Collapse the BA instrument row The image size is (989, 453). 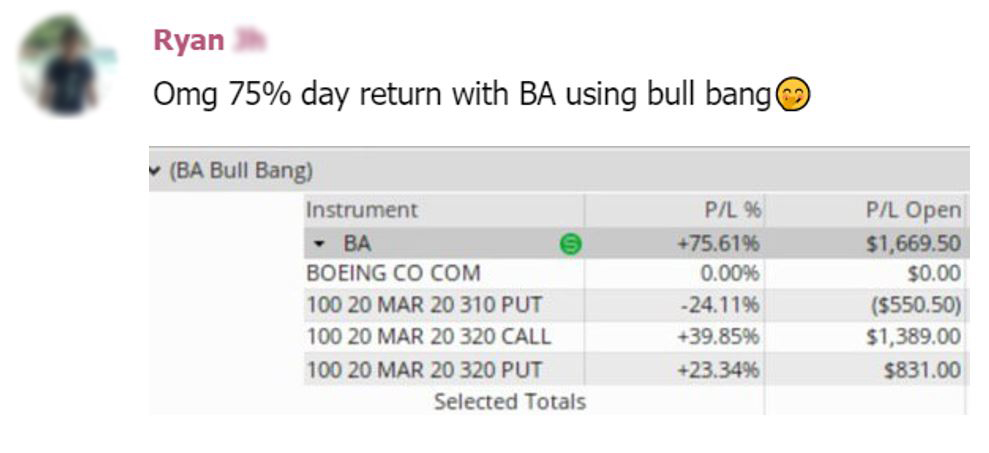(319, 244)
